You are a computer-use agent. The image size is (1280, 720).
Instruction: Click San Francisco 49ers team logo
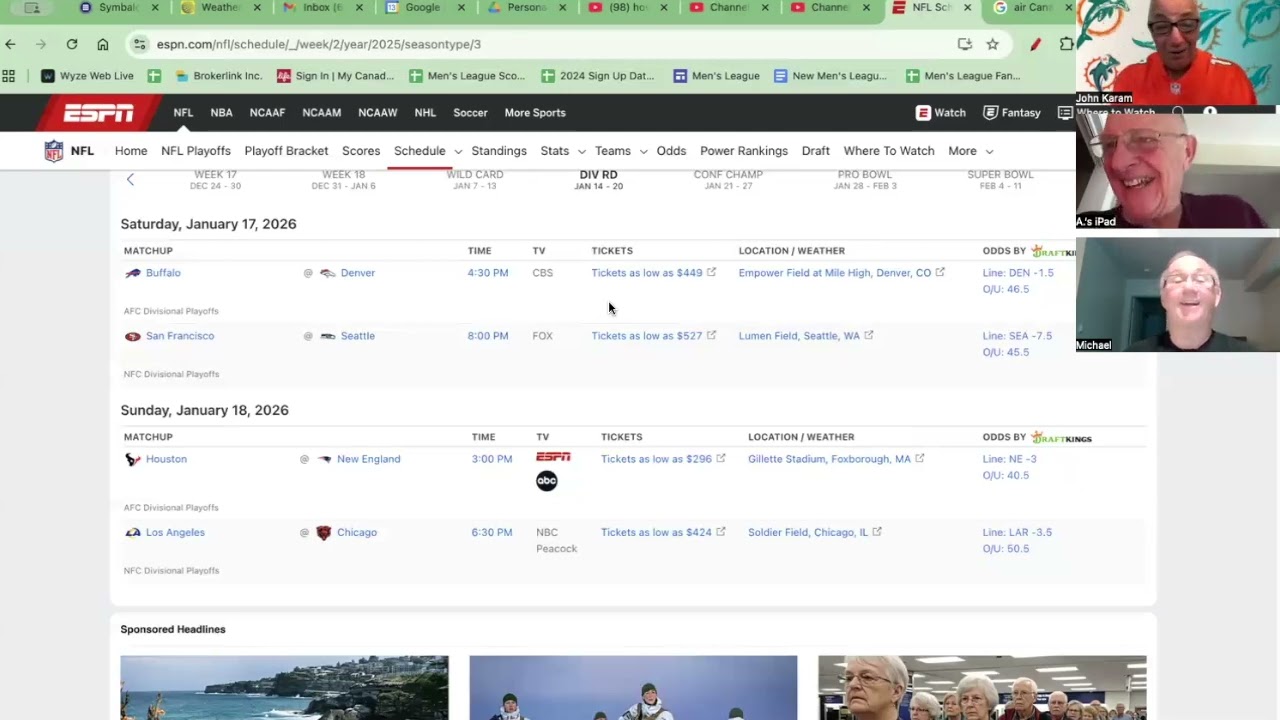tap(132, 336)
